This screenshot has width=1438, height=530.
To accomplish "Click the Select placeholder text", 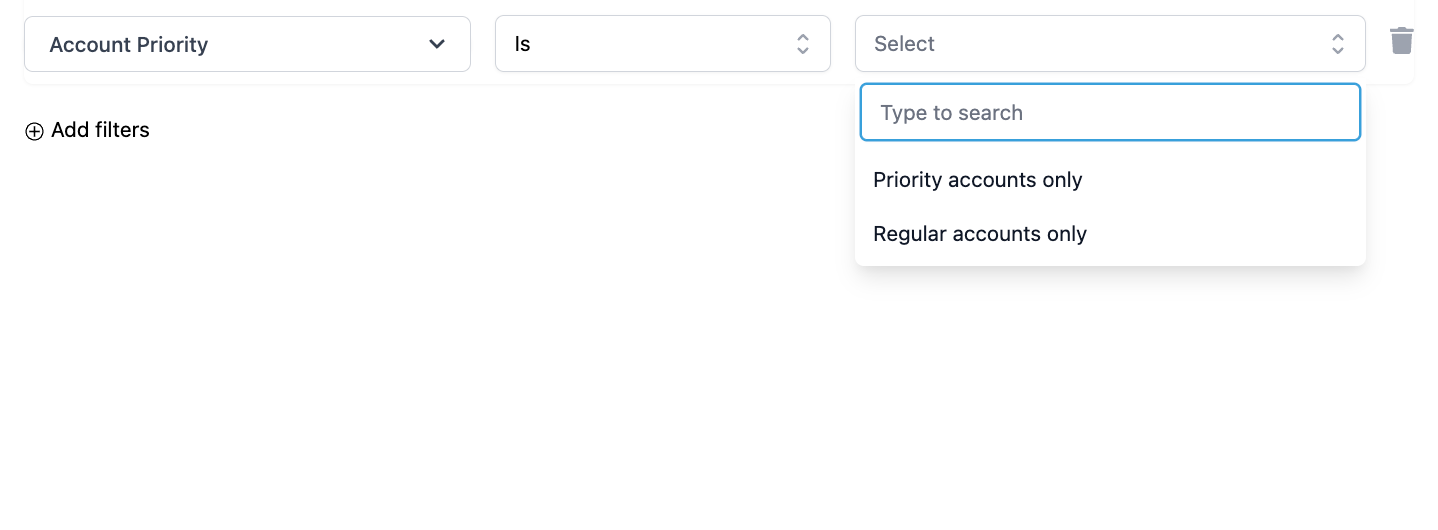I will click(x=904, y=44).
